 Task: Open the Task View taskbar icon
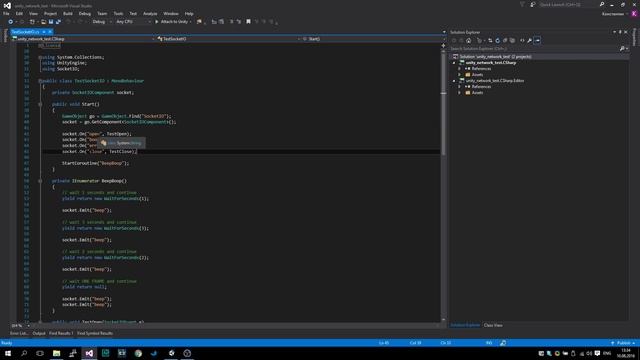(40, 353)
